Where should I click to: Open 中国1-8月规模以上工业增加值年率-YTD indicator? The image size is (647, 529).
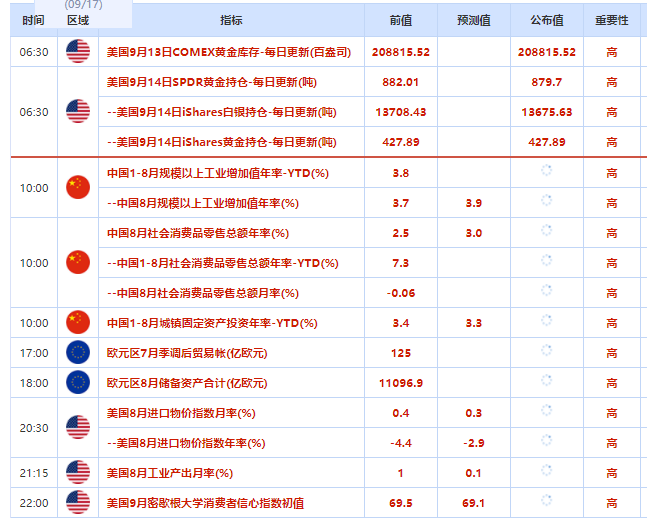pos(218,173)
